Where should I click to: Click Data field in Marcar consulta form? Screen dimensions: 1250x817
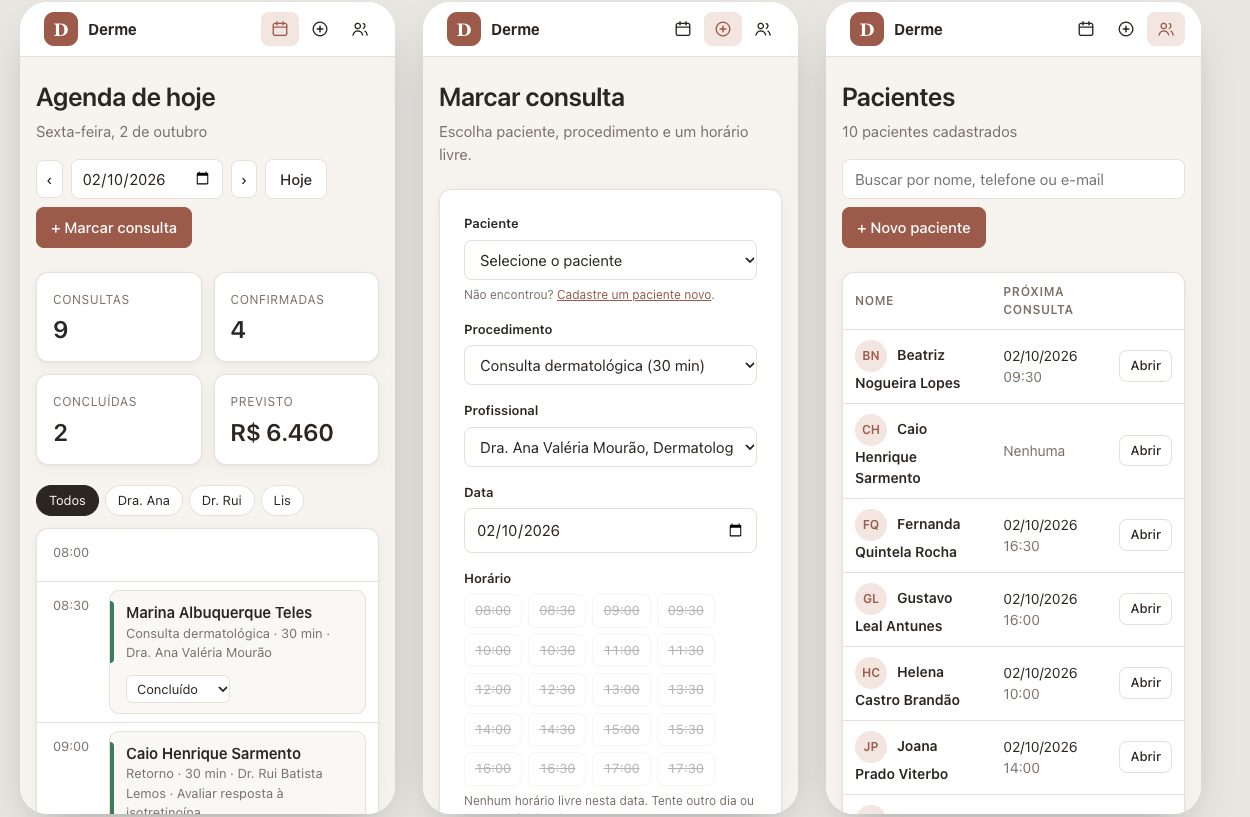click(x=610, y=530)
